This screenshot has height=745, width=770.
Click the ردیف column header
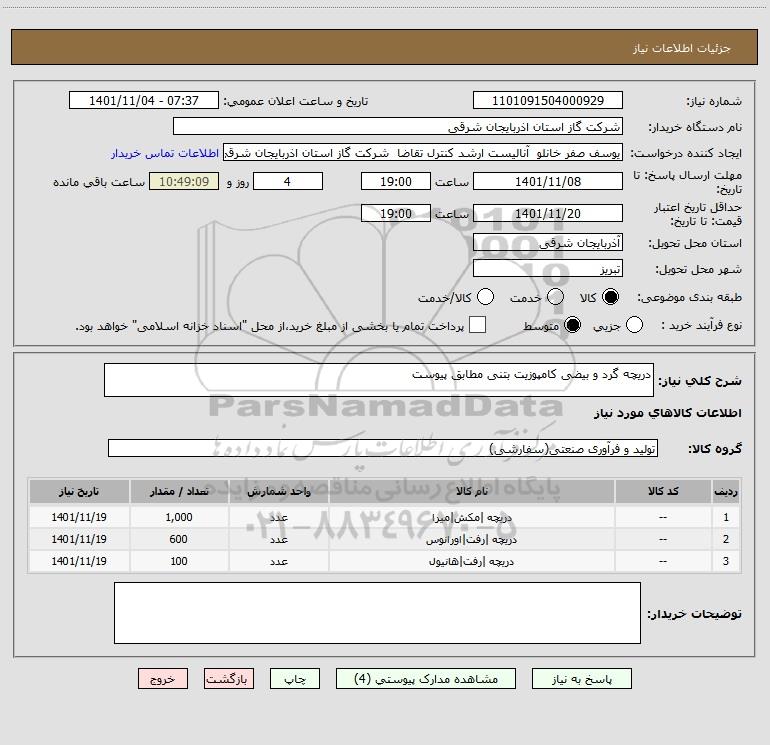tap(726, 491)
